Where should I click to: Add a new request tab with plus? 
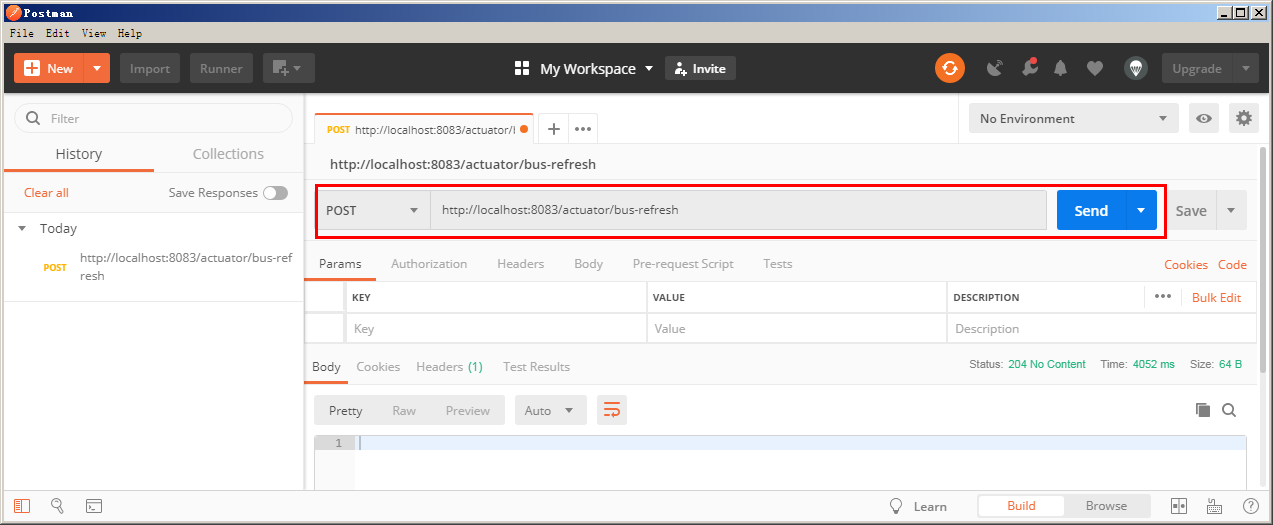[553, 129]
